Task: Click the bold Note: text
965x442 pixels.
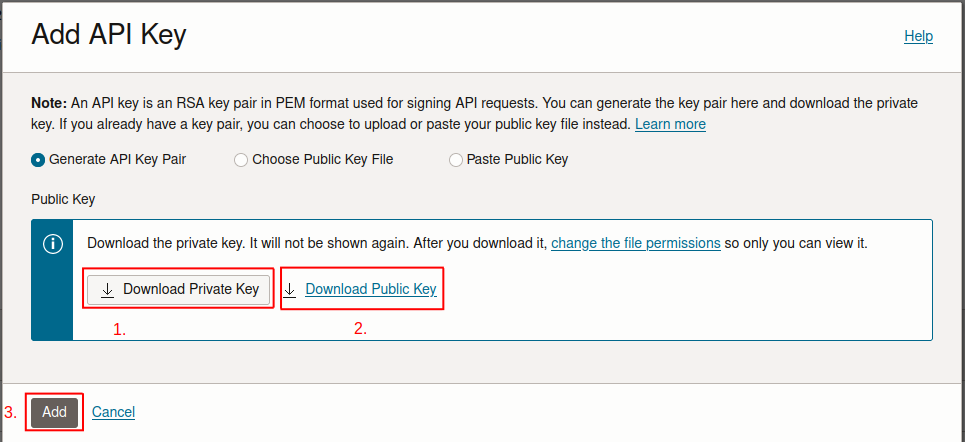Action: (49, 103)
